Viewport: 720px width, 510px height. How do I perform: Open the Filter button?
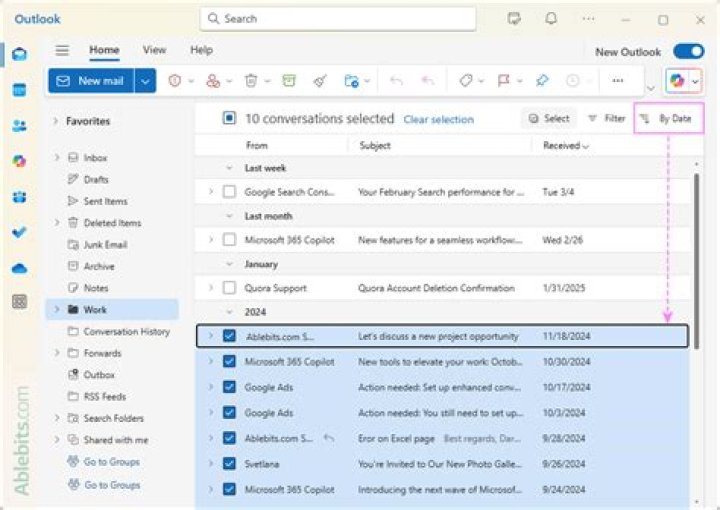(x=607, y=118)
